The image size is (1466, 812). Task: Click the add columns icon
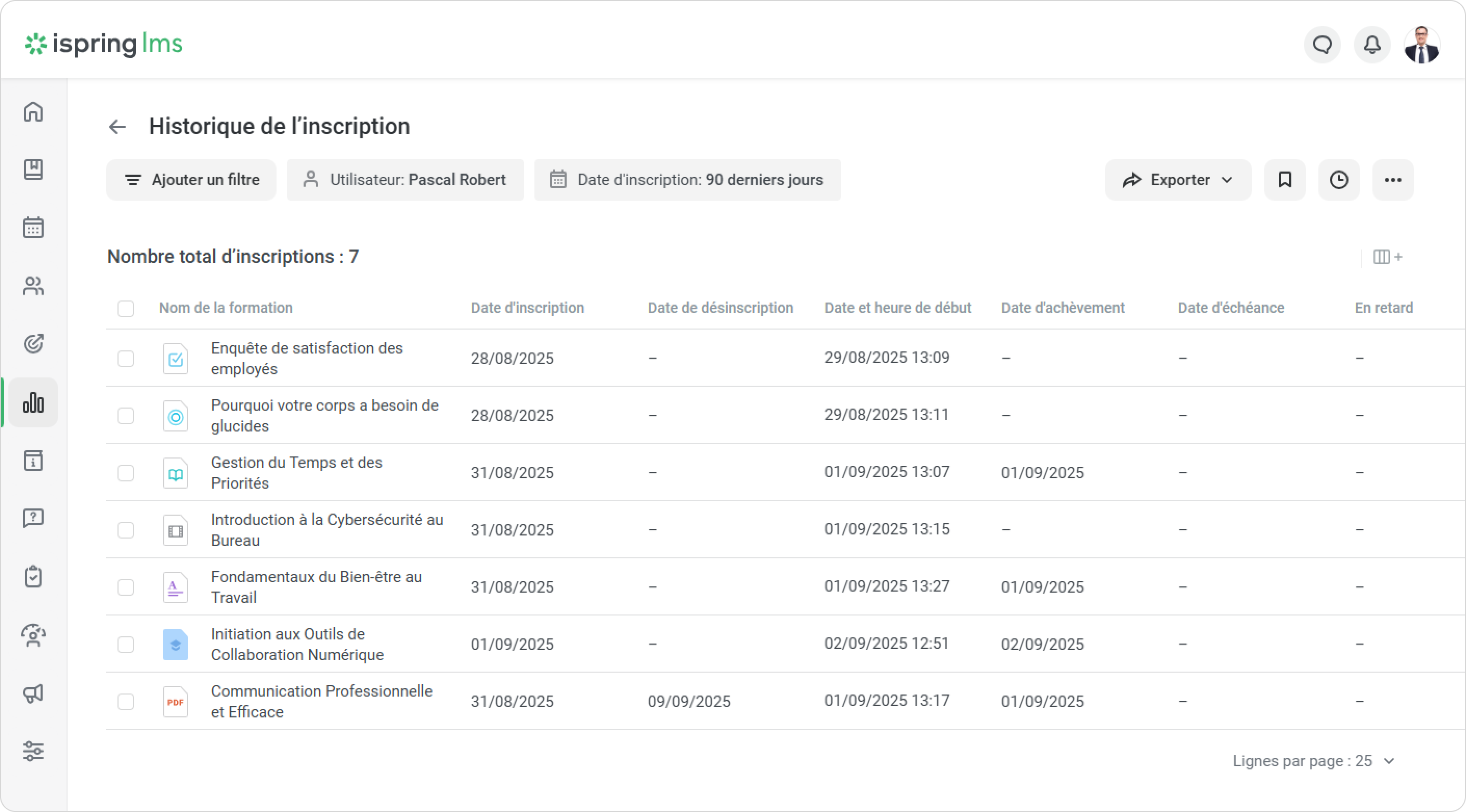[1387, 257]
